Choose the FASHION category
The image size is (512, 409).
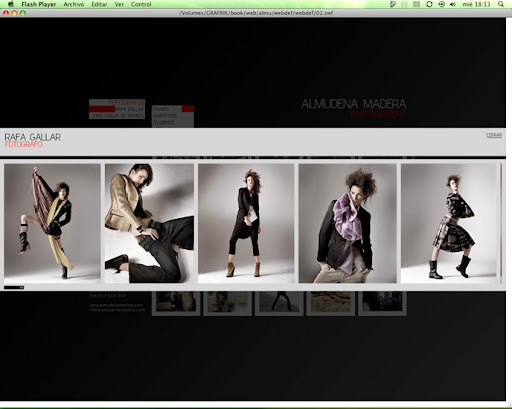pos(161,109)
